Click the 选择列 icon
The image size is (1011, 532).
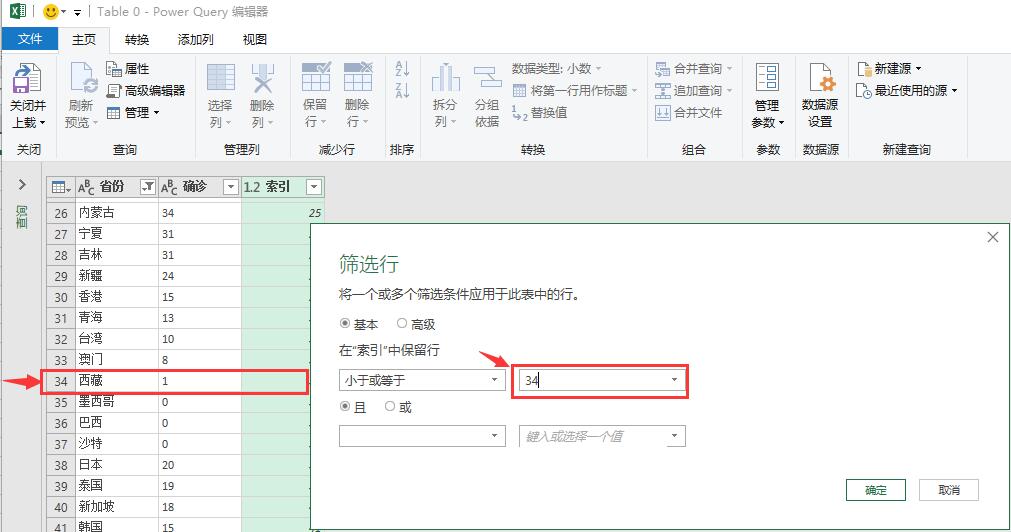tap(220, 80)
